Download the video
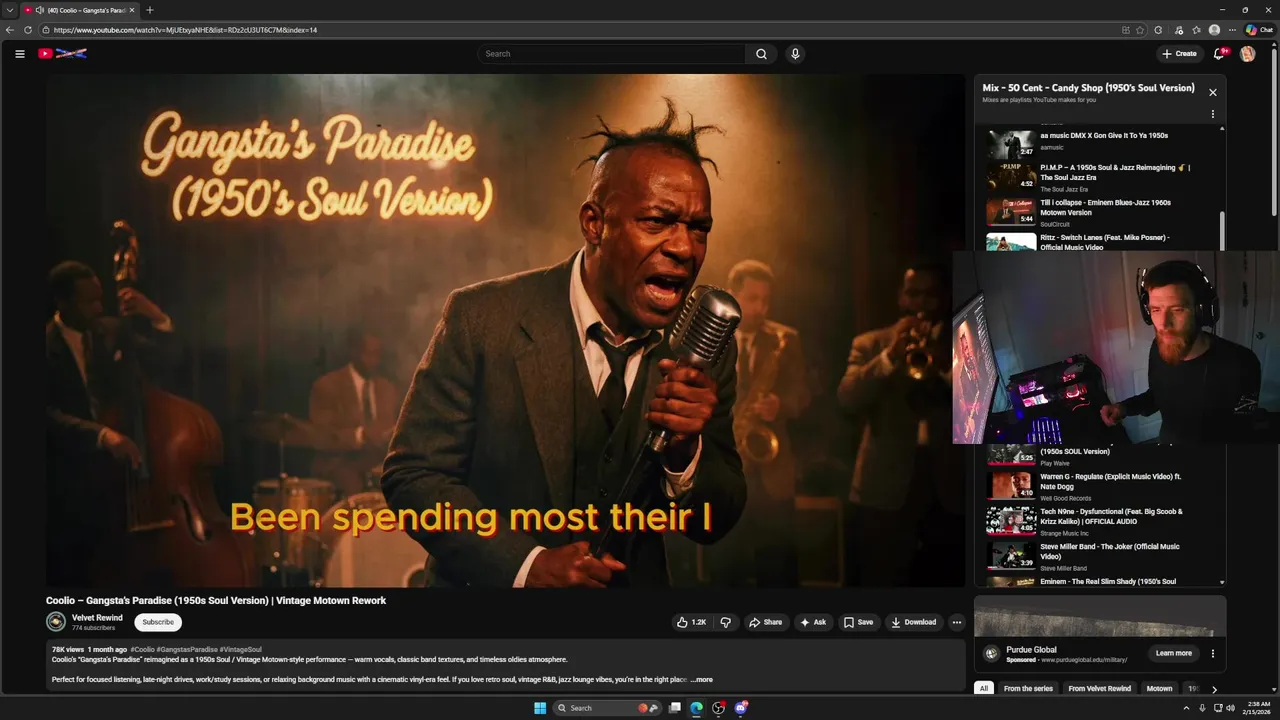 (914, 622)
